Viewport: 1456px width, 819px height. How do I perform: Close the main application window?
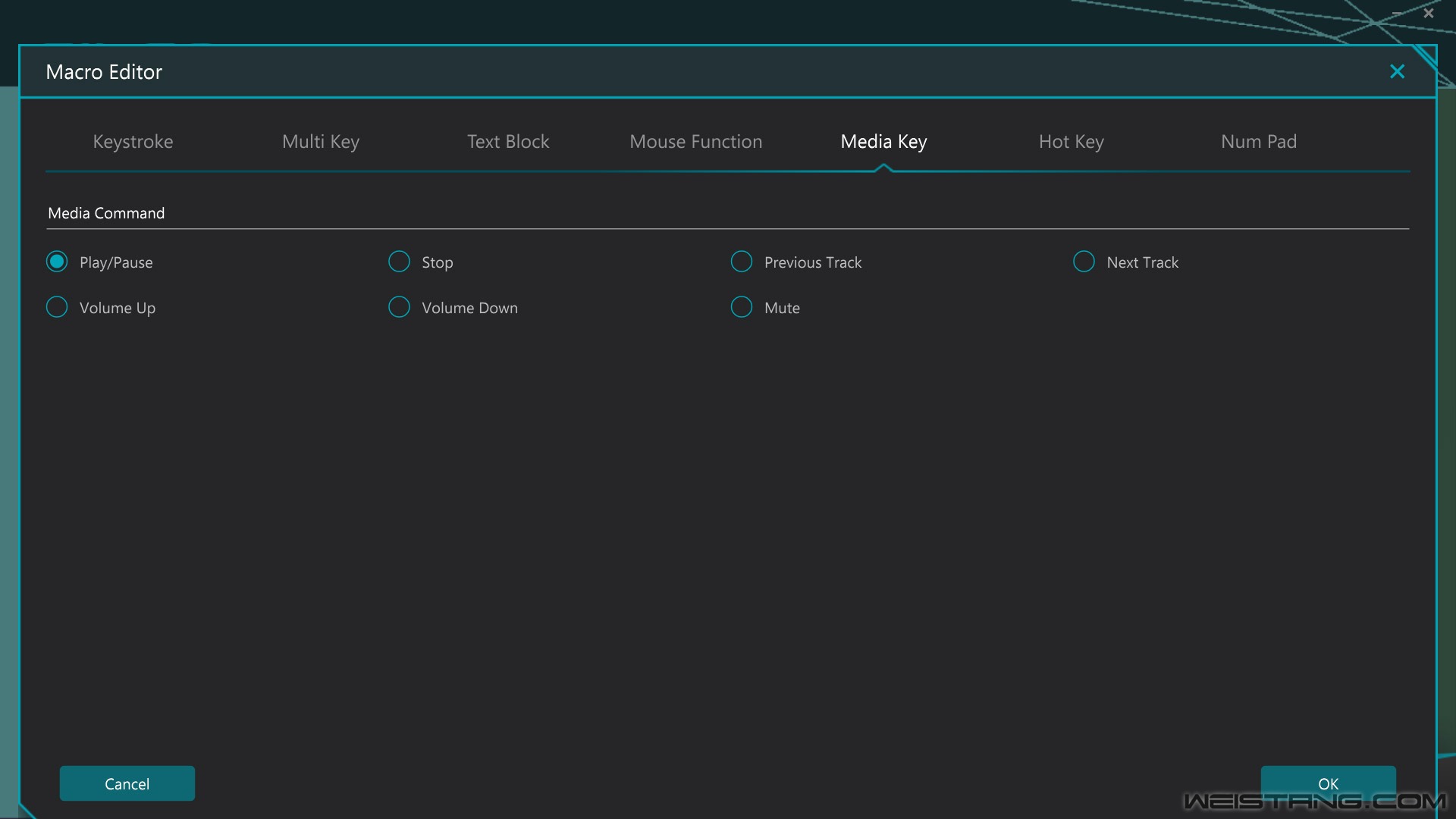1429,13
